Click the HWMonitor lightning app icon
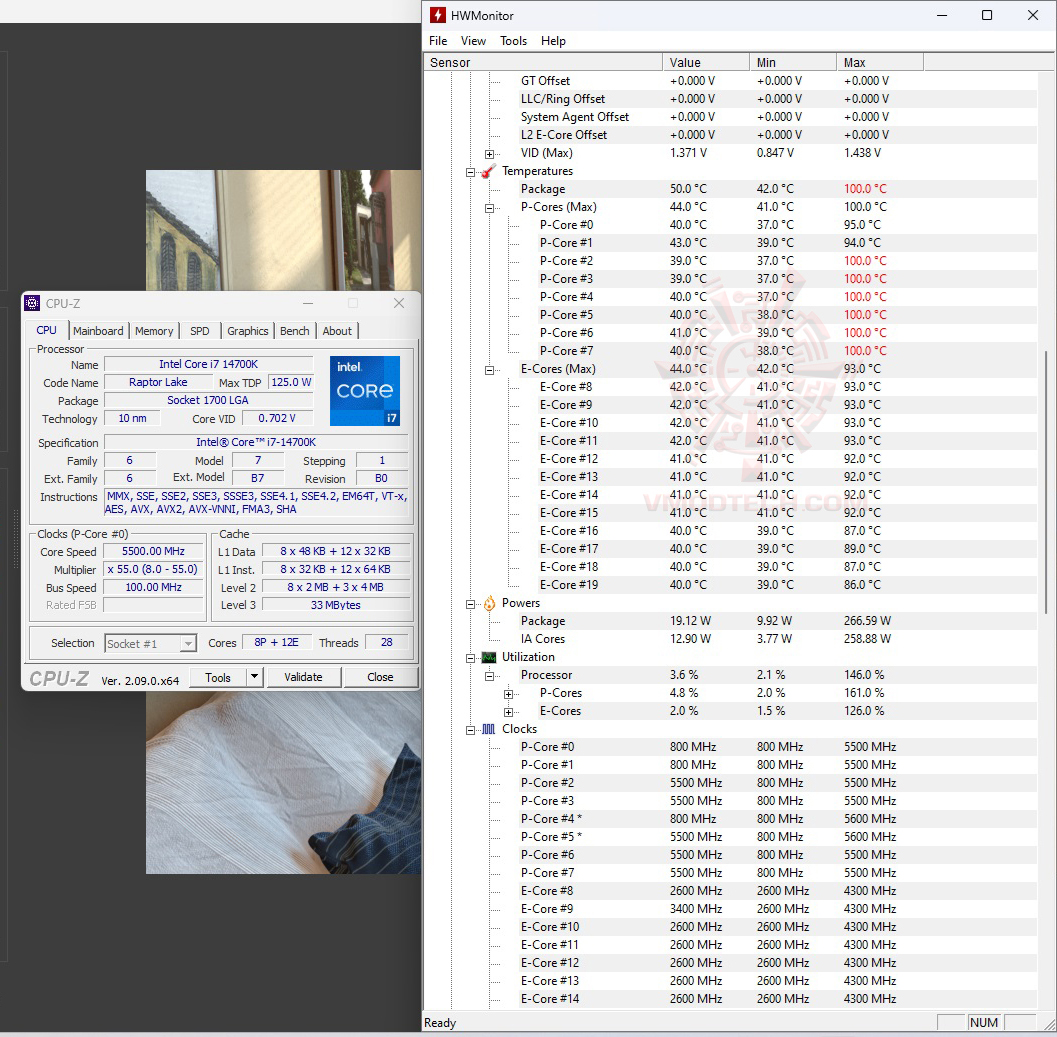Screen dimensions: 1057x1037 pyautogui.click(x=437, y=15)
